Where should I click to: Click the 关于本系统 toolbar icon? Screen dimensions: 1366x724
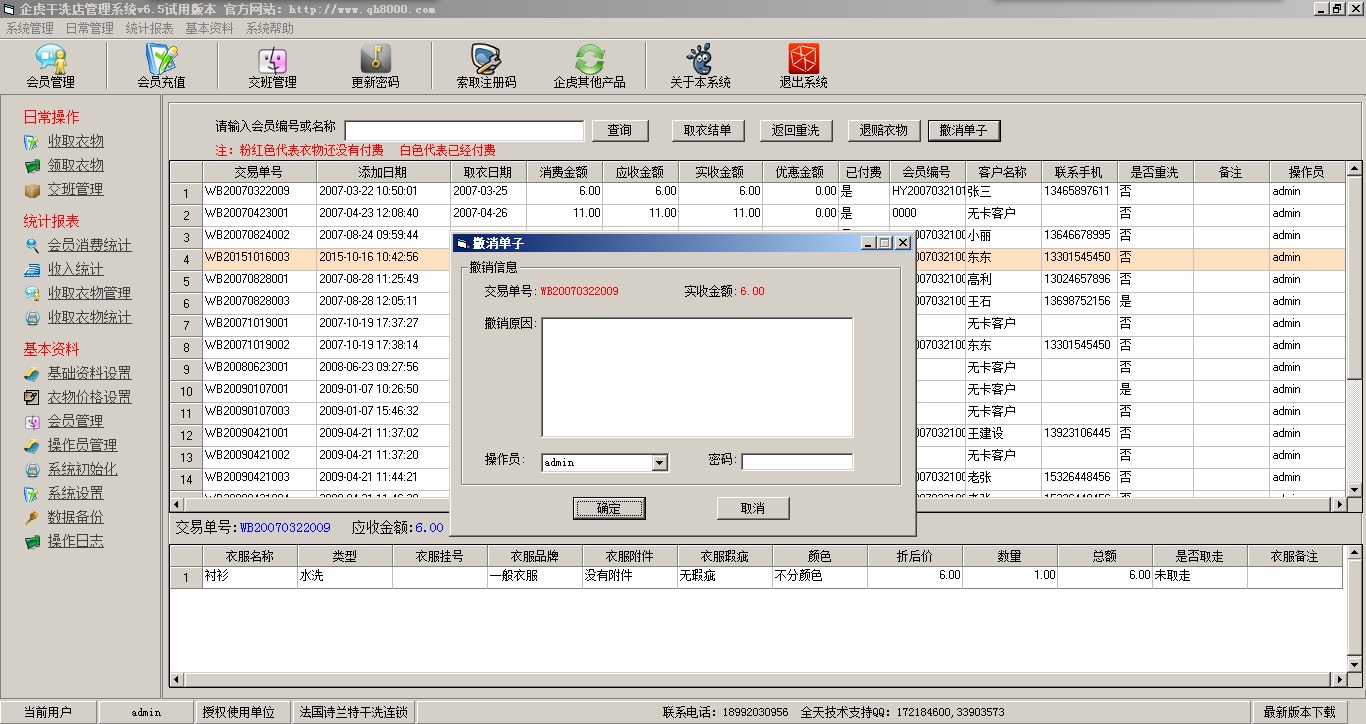(x=700, y=59)
